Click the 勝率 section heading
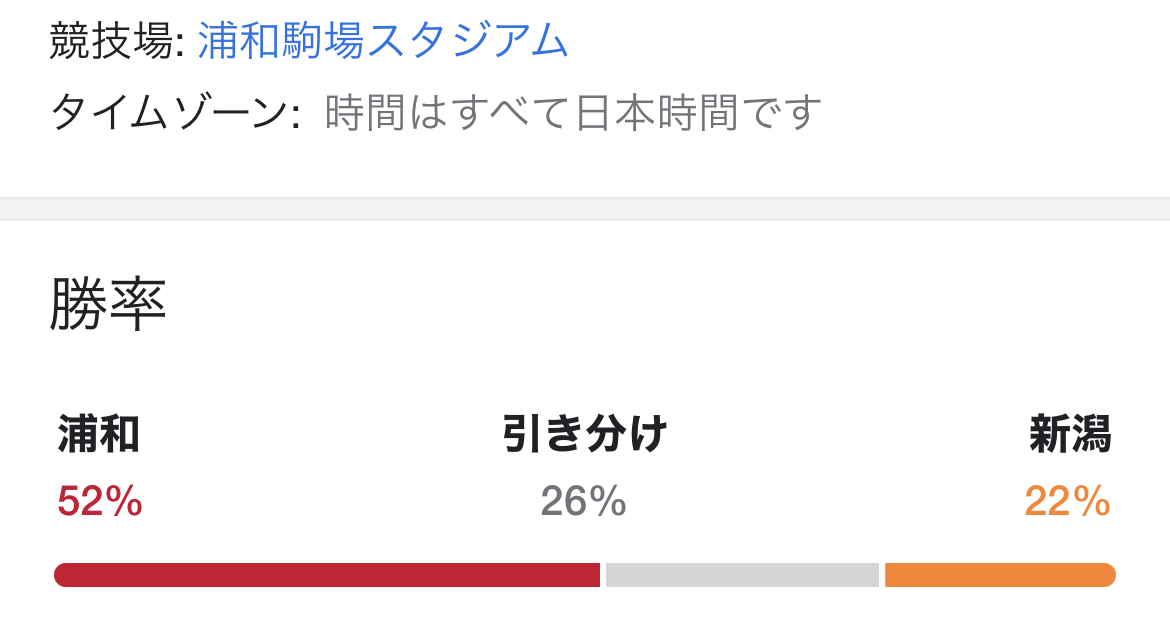The image size is (1170, 641). (108, 305)
